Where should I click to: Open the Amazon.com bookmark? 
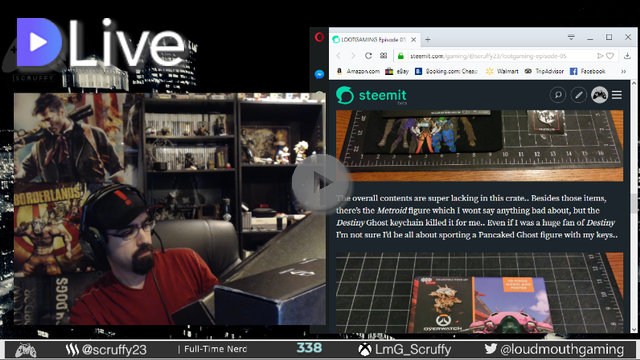pyautogui.click(x=358, y=71)
